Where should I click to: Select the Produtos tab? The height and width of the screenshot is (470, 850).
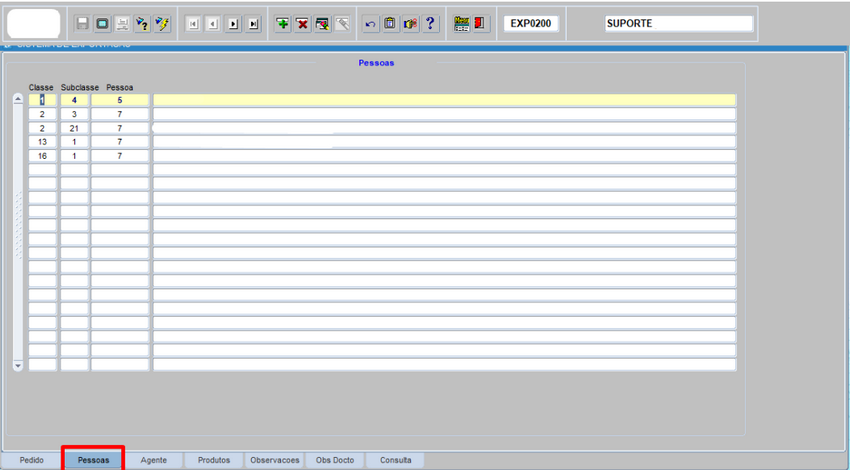[214, 460]
